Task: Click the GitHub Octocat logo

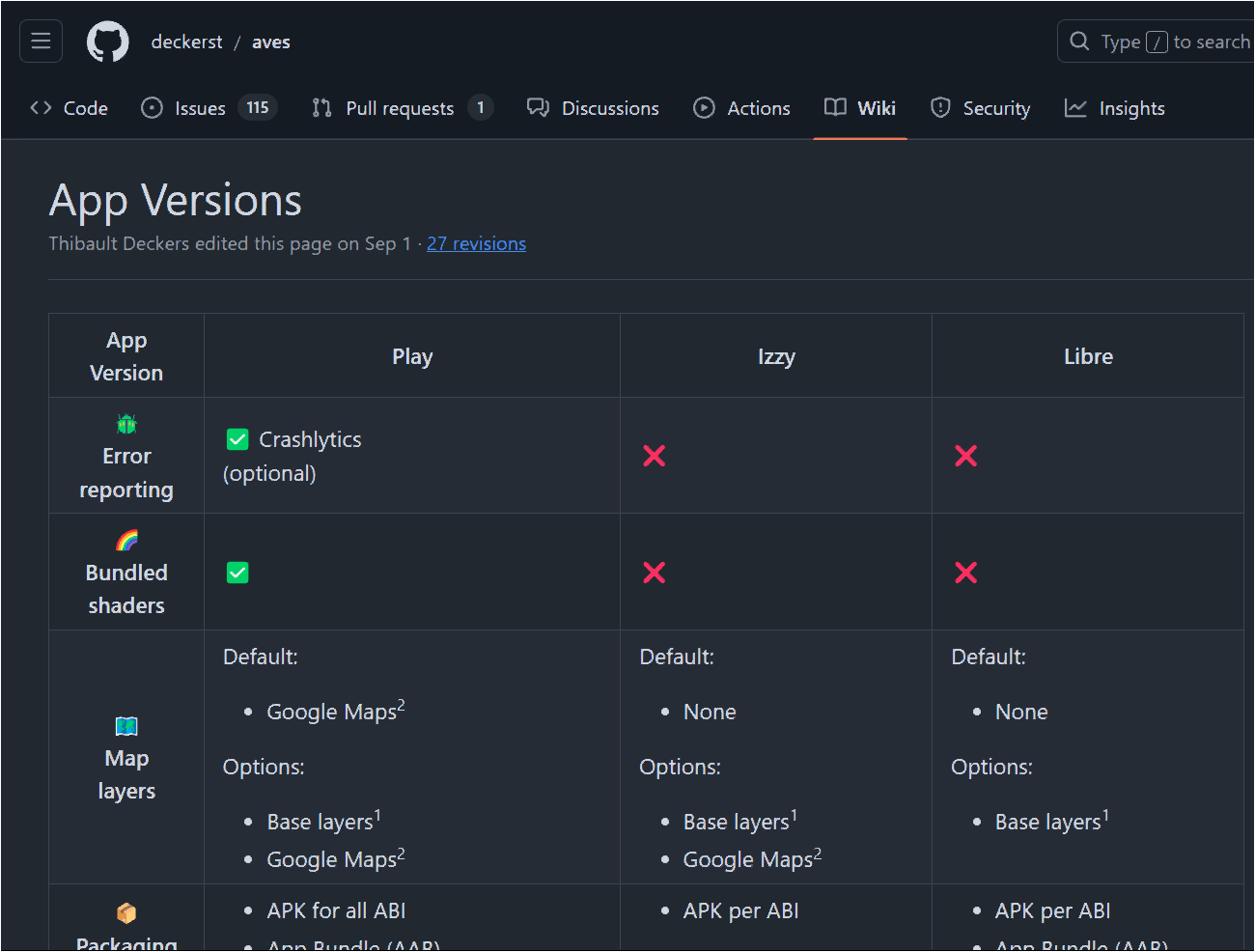Action: click(107, 42)
